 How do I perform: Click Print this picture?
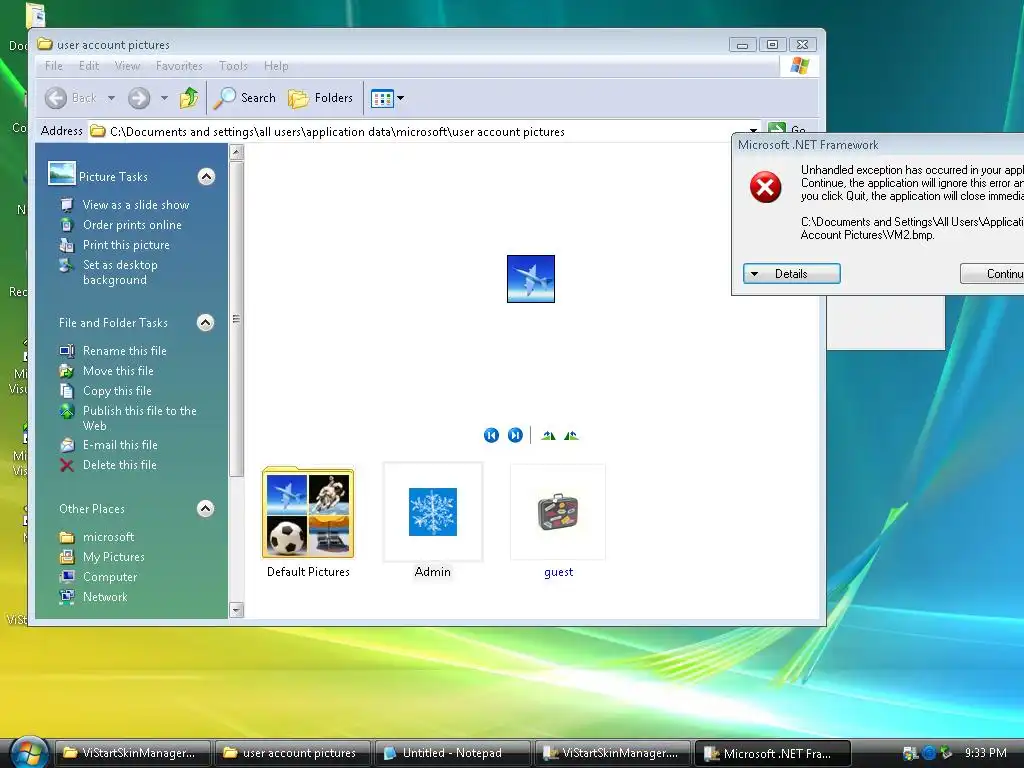click(x=126, y=245)
